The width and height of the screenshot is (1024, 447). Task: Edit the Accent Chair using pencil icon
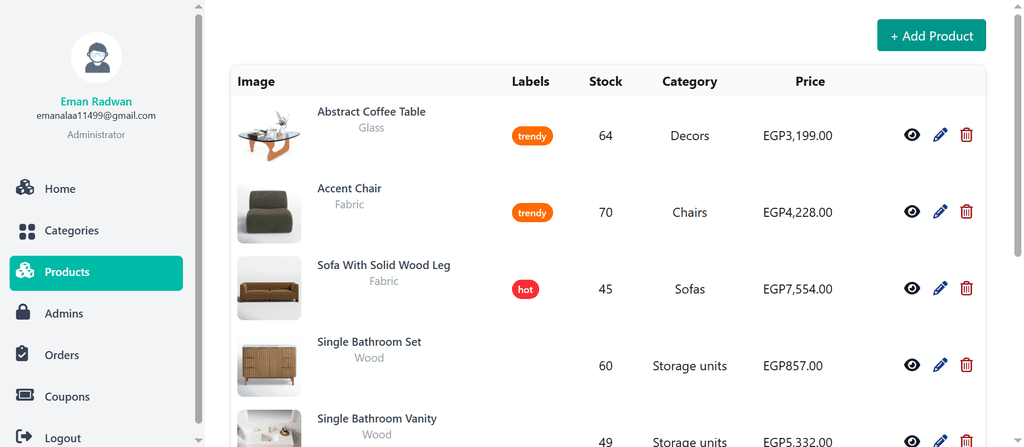(940, 212)
